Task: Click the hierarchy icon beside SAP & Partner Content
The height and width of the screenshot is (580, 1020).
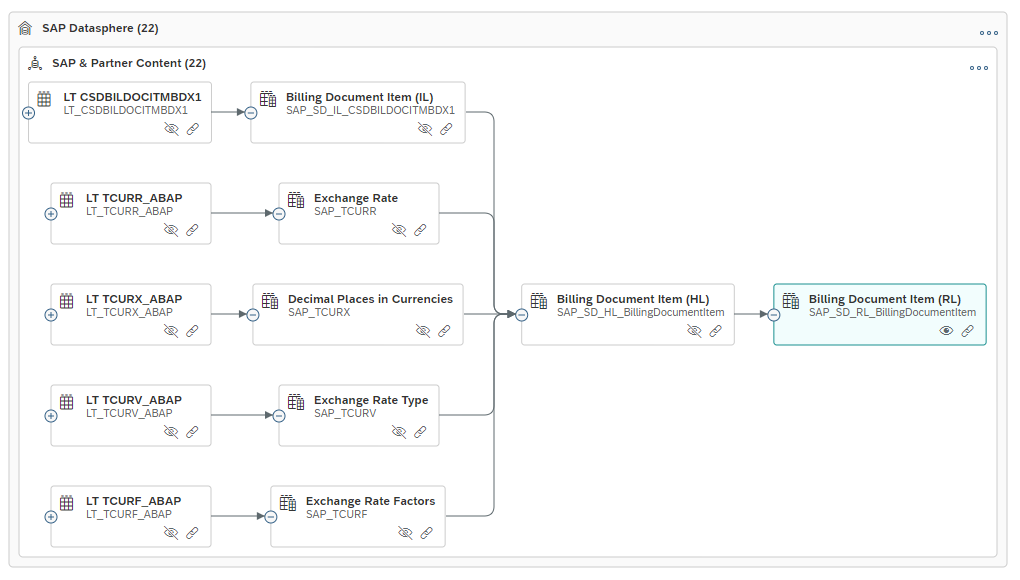Action: 36,62
